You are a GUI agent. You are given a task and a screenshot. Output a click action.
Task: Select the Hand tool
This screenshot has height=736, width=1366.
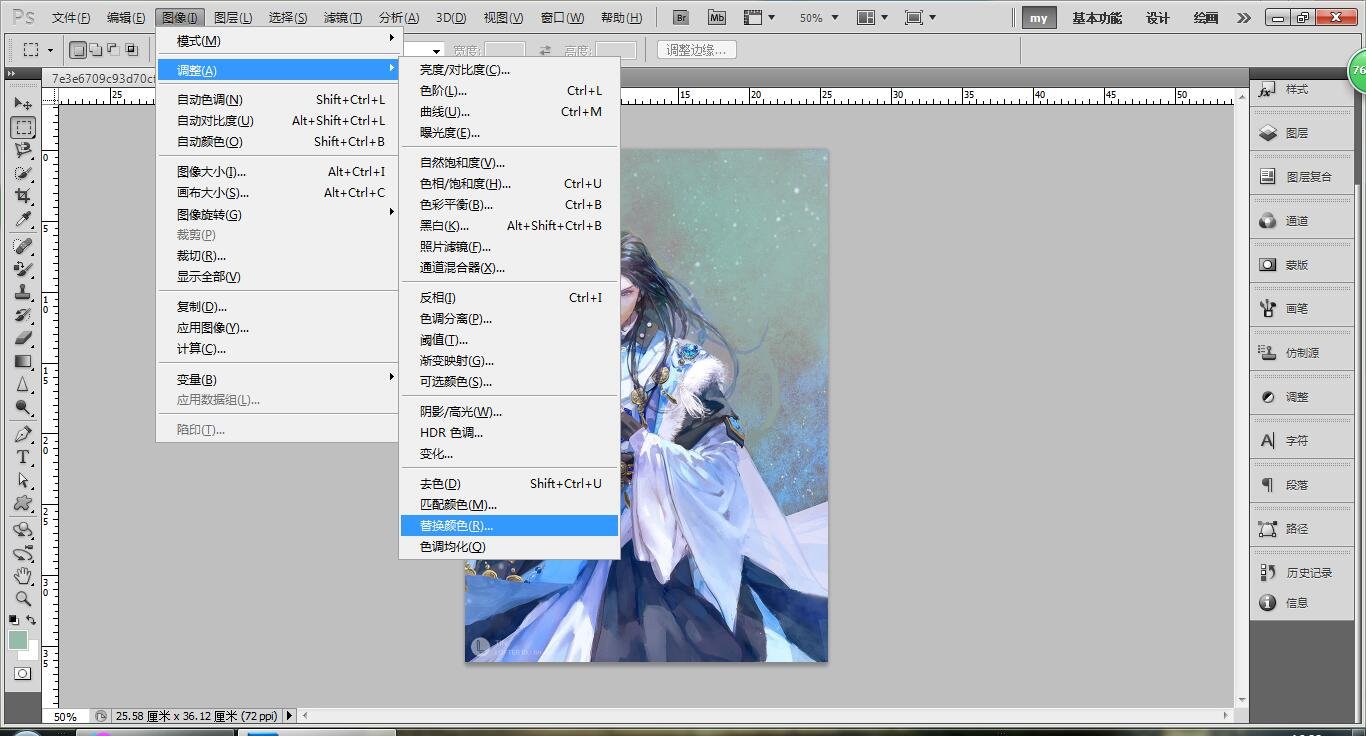[22, 576]
